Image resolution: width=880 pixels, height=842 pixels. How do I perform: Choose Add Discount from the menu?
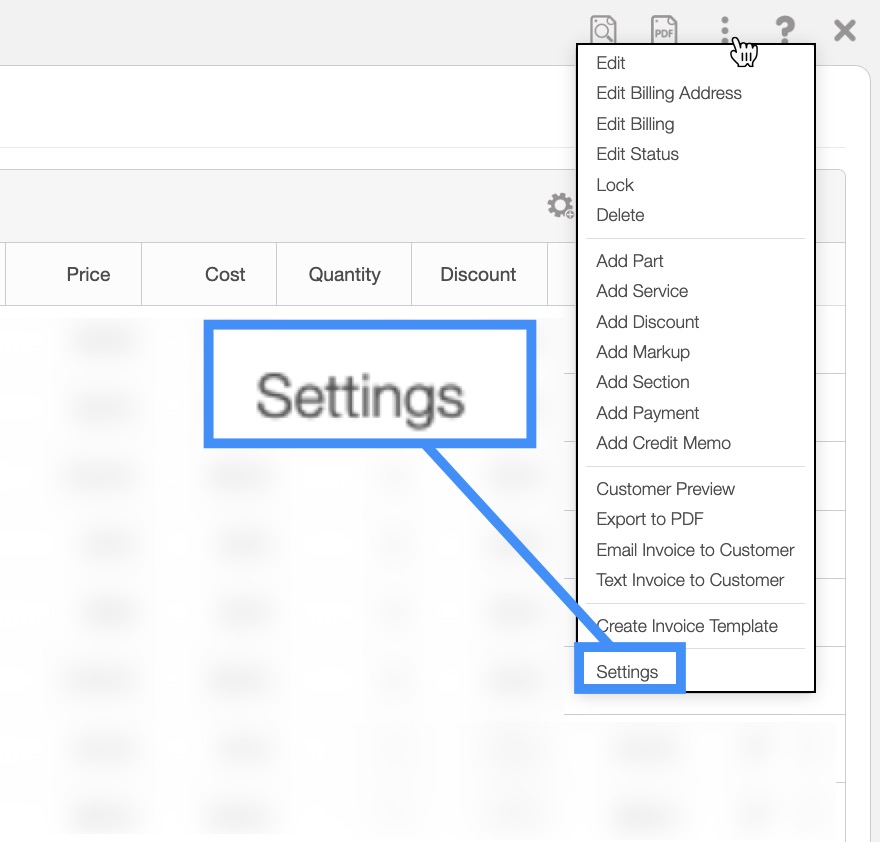pos(647,322)
